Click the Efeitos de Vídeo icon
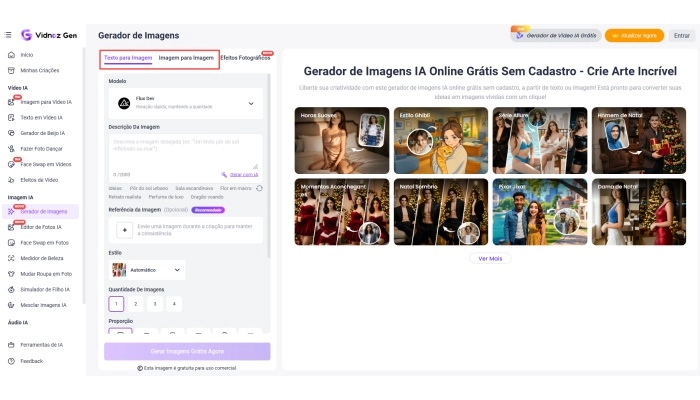This screenshot has width=700, height=400. coord(11,180)
